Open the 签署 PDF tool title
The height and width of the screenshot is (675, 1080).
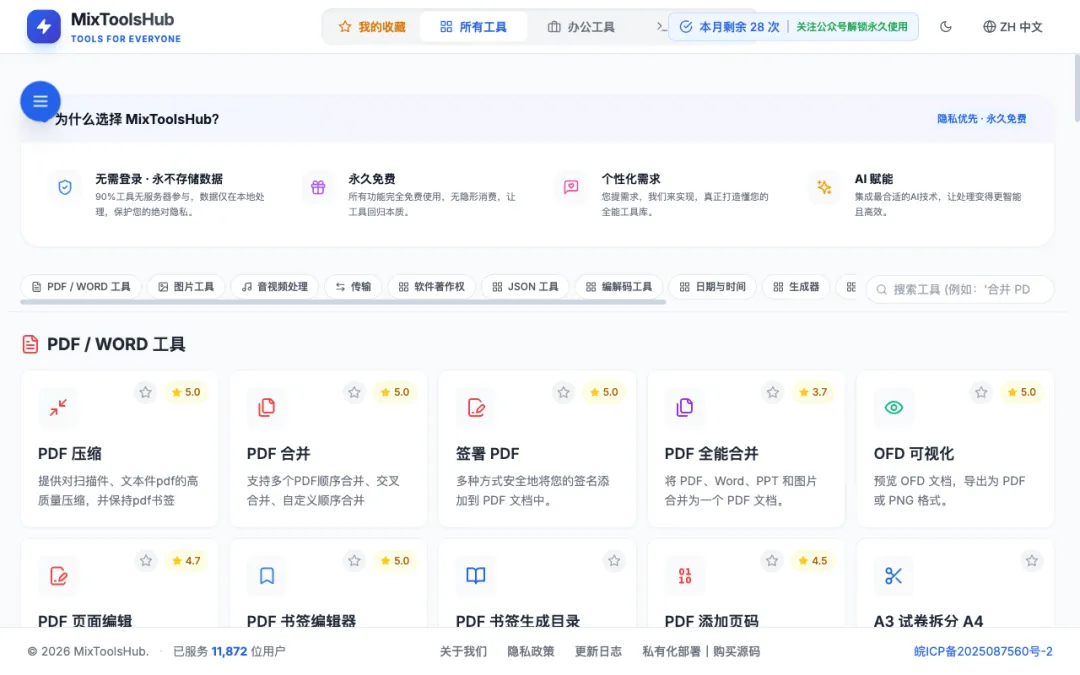(x=488, y=453)
